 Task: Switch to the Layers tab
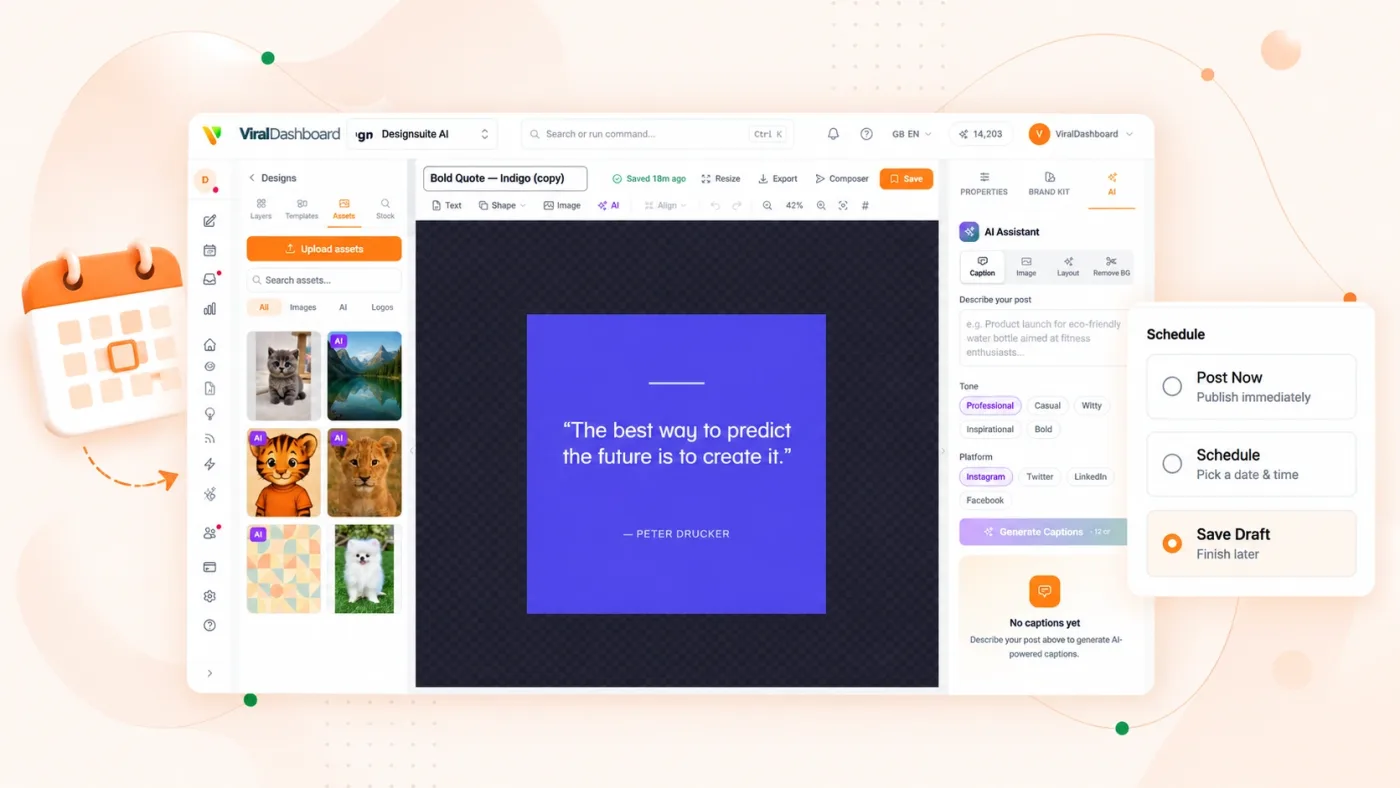point(261,209)
